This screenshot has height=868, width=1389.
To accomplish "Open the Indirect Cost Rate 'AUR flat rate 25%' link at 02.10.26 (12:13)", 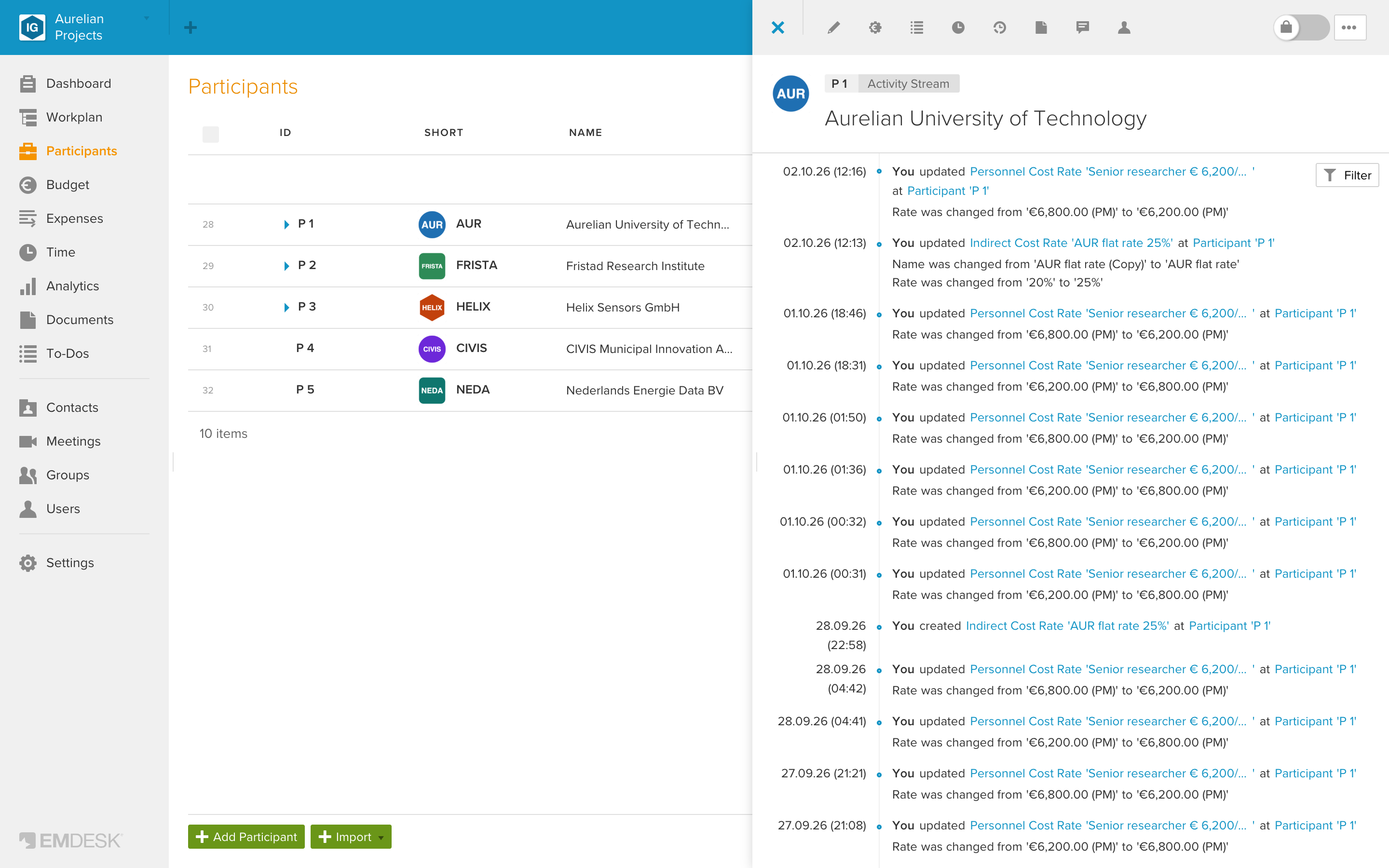I will click(x=1071, y=243).
